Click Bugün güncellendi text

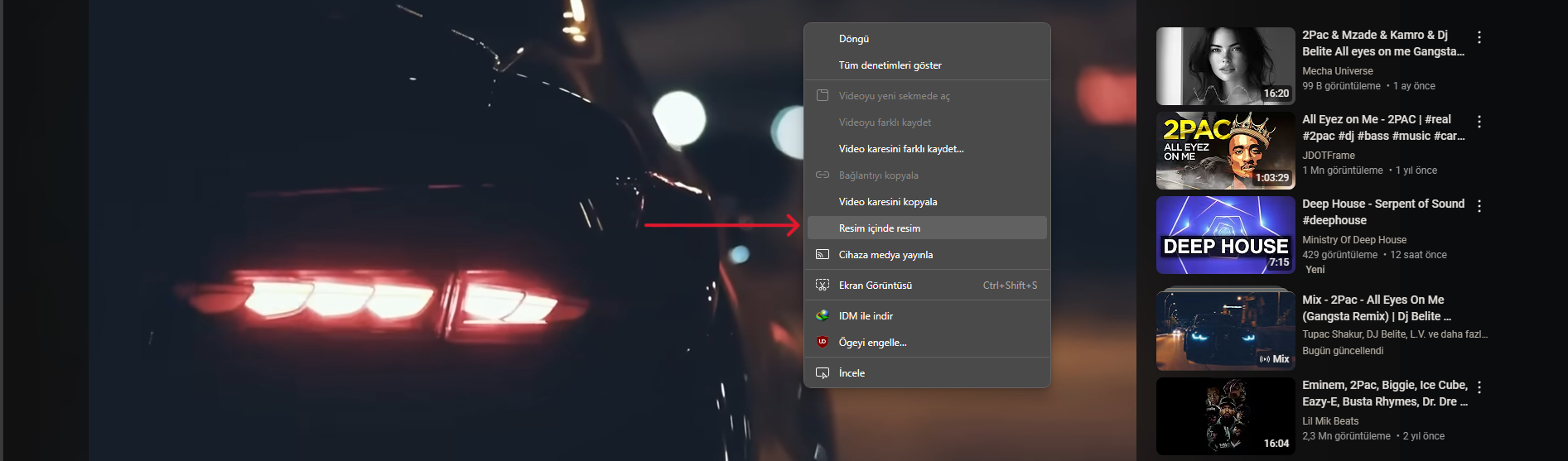tap(1343, 351)
